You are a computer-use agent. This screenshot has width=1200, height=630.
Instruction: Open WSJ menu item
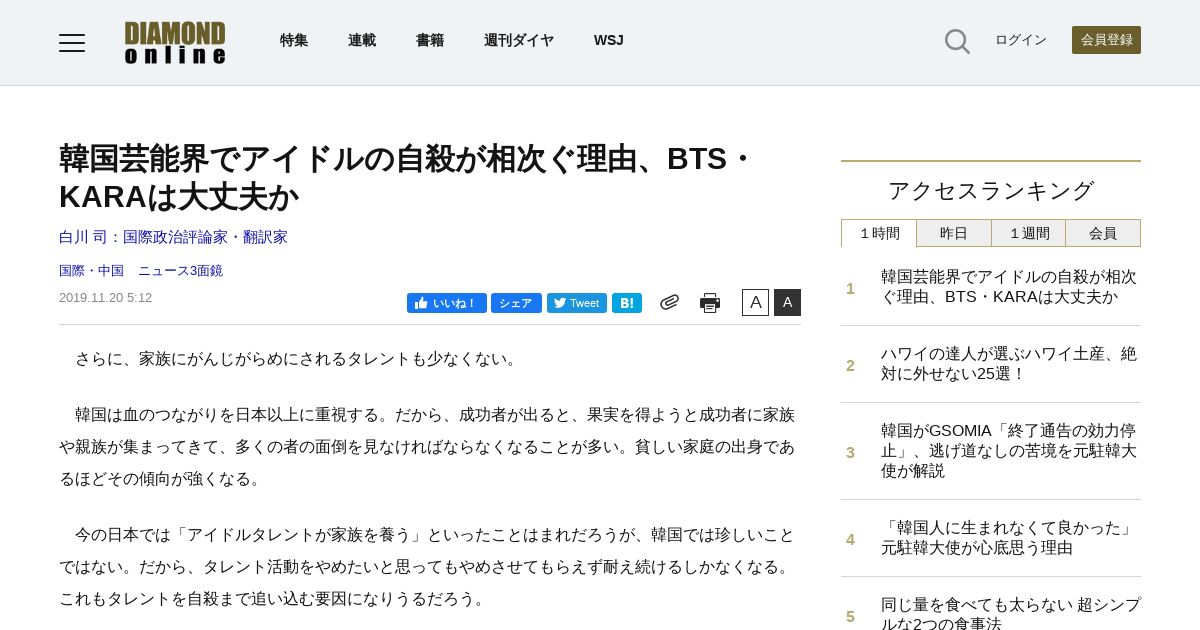pyautogui.click(x=609, y=40)
